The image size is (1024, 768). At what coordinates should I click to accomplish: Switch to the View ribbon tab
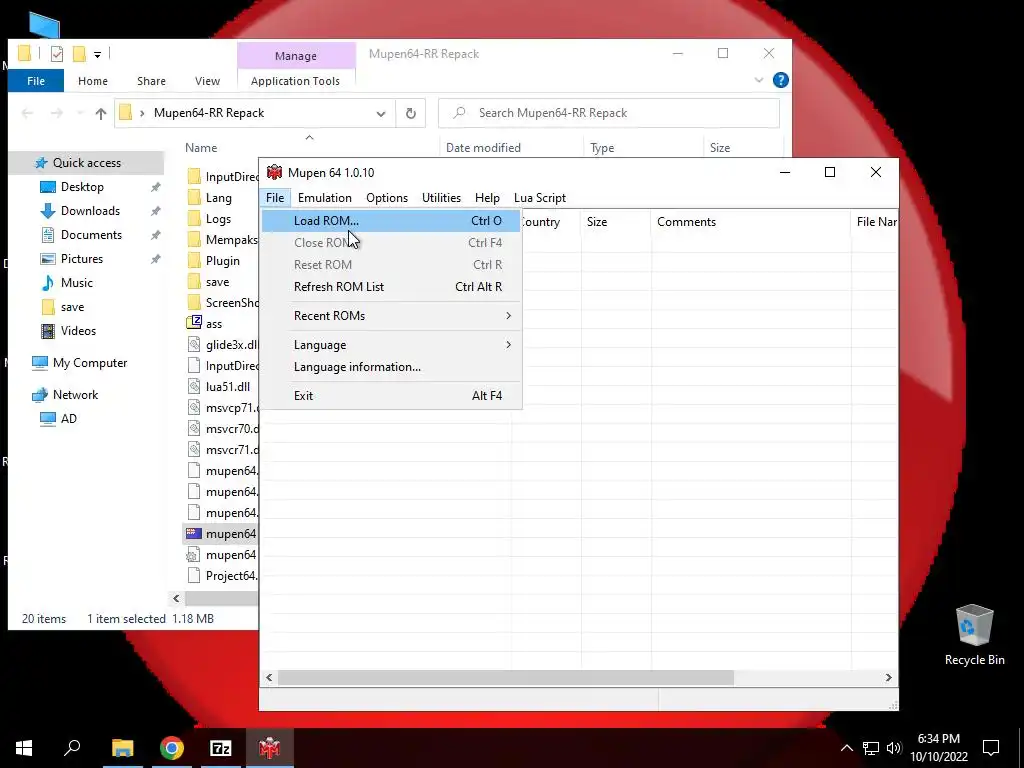point(207,81)
